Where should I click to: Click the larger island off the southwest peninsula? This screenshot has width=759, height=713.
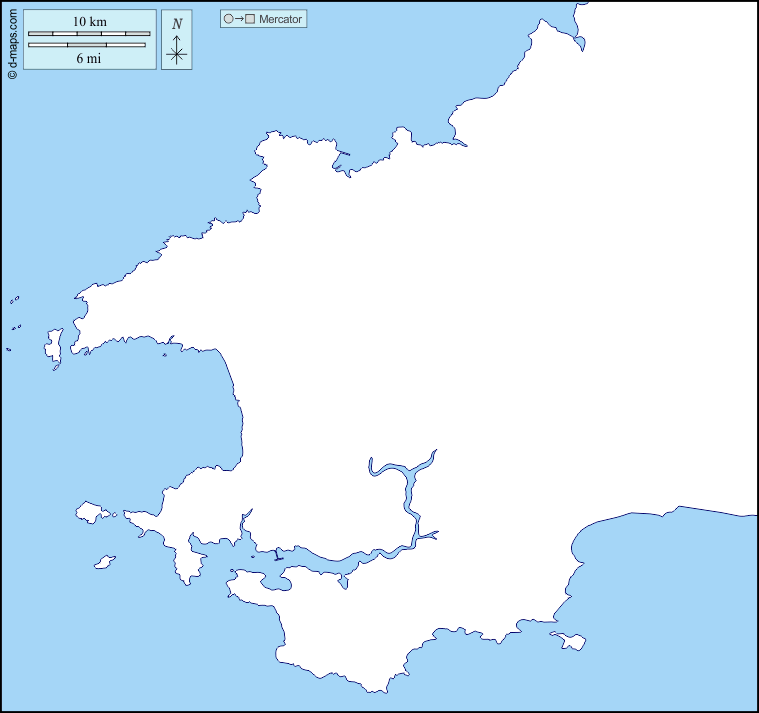[x=92, y=513]
